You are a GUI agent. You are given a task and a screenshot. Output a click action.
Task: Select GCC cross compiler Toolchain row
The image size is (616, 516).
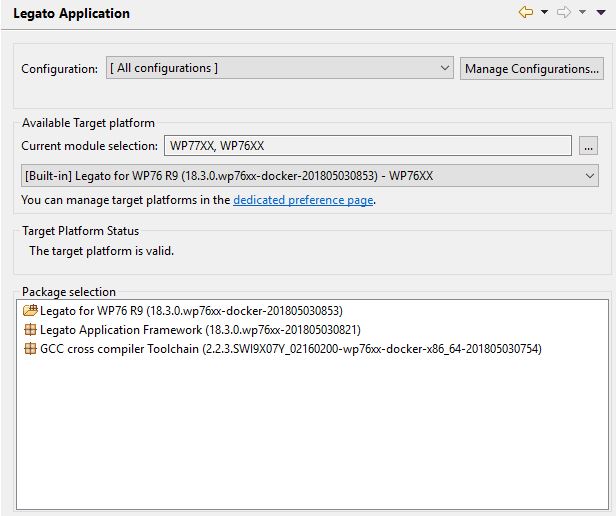(291, 349)
